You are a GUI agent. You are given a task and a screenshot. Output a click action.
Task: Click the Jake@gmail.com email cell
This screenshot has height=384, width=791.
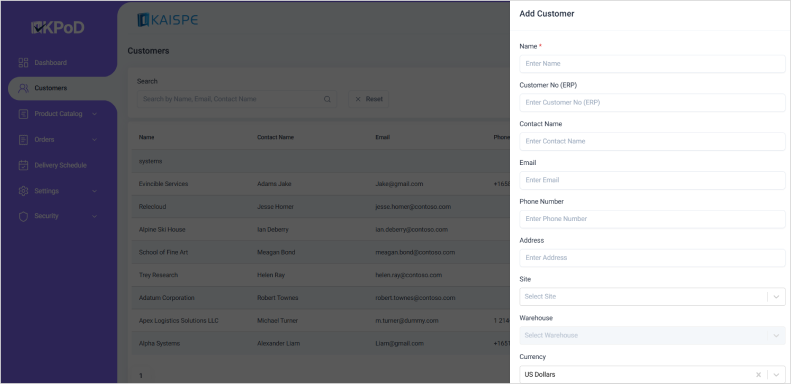[399, 184]
